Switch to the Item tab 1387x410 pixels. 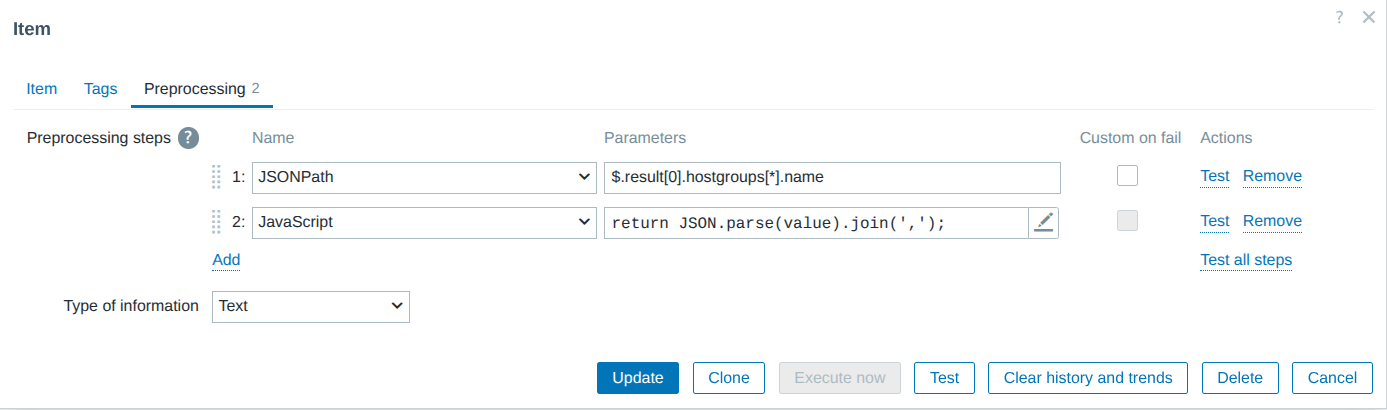click(41, 88)
